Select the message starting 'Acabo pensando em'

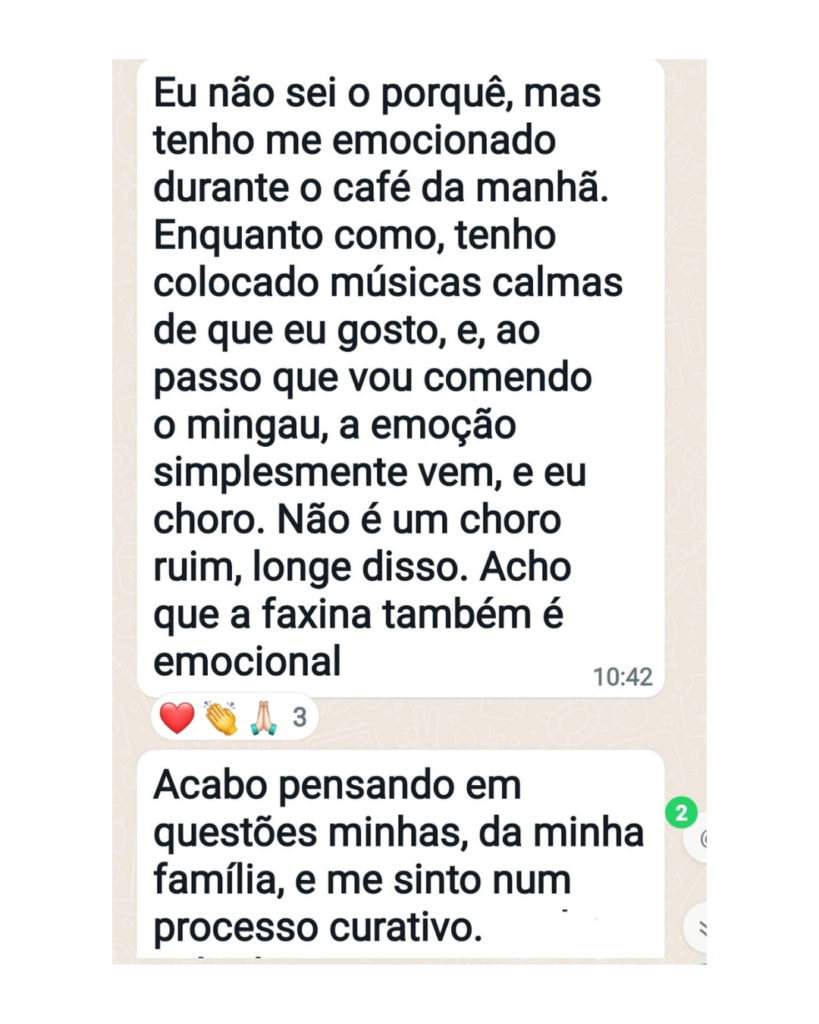[x=400, y=855]
